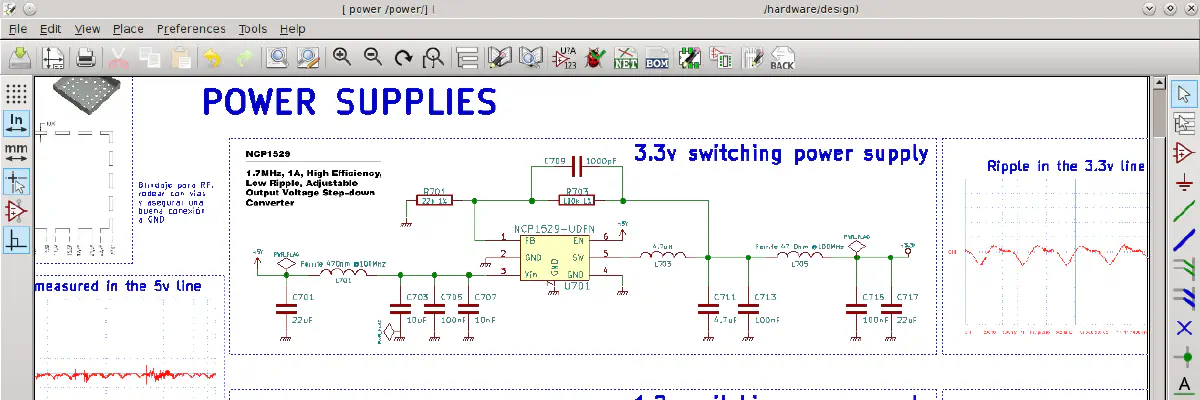
Task: Click 'Ripple in the 3.3v line' label
Action: pos(1066,166)
